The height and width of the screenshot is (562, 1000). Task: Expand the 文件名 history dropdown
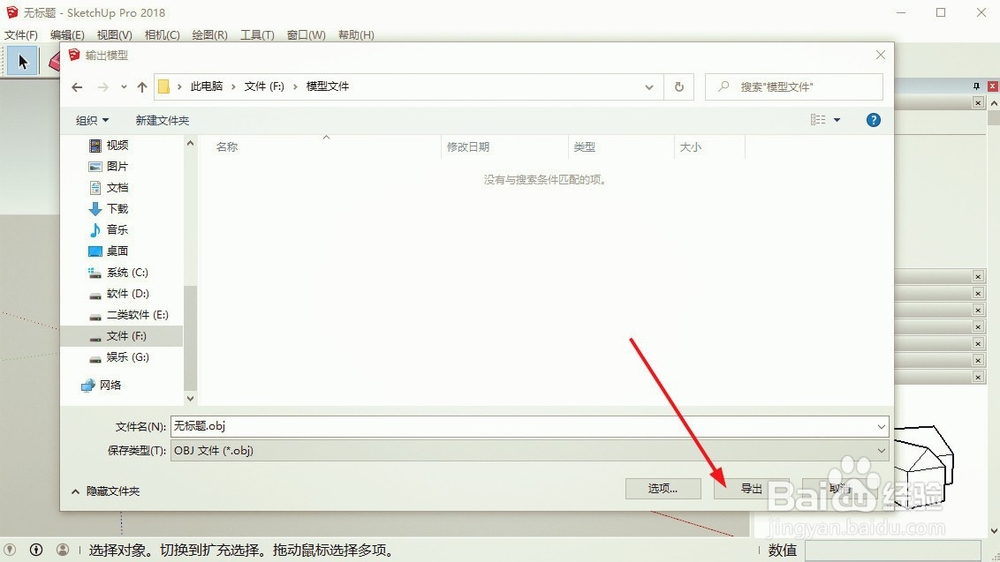pyautogui.click(x=881, y=426)
